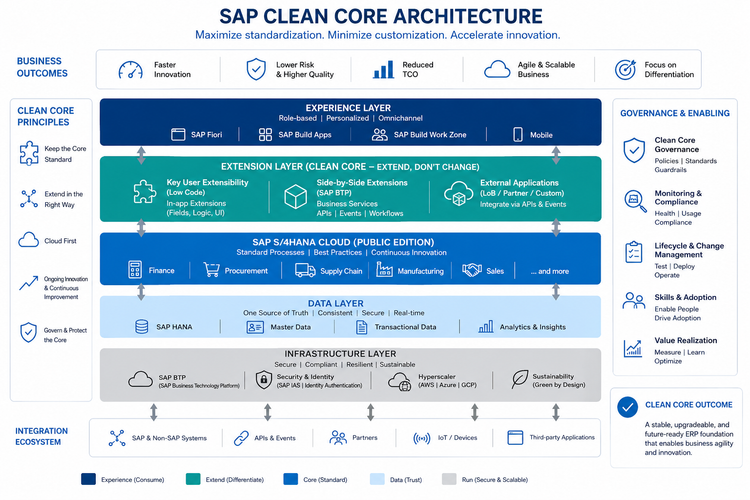Click the SAP Build Apps grid icon

click(x=265, y=134)
